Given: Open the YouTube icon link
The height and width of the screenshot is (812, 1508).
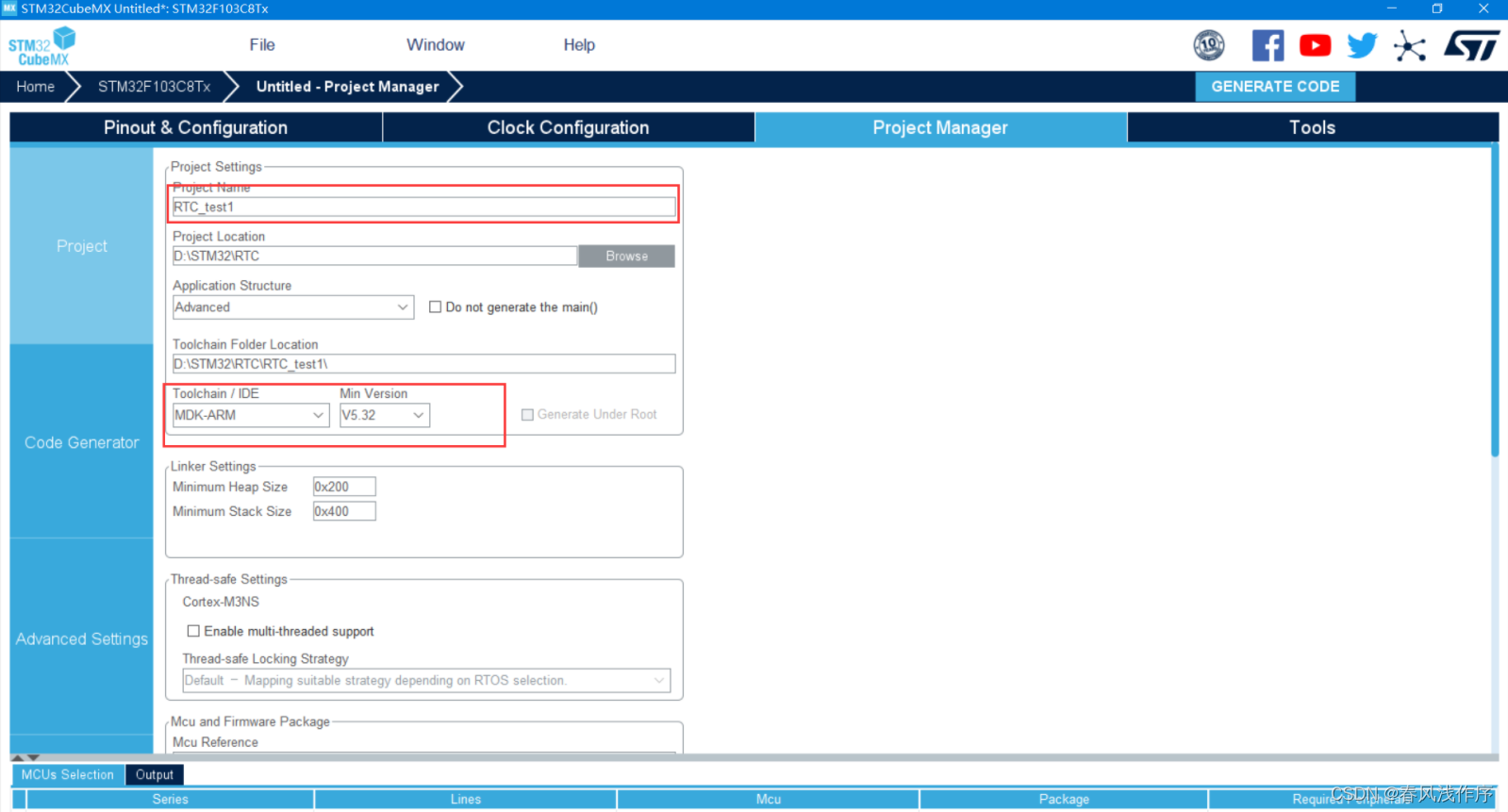Looking at the screenshot, I should click(x=1315, y=45).
